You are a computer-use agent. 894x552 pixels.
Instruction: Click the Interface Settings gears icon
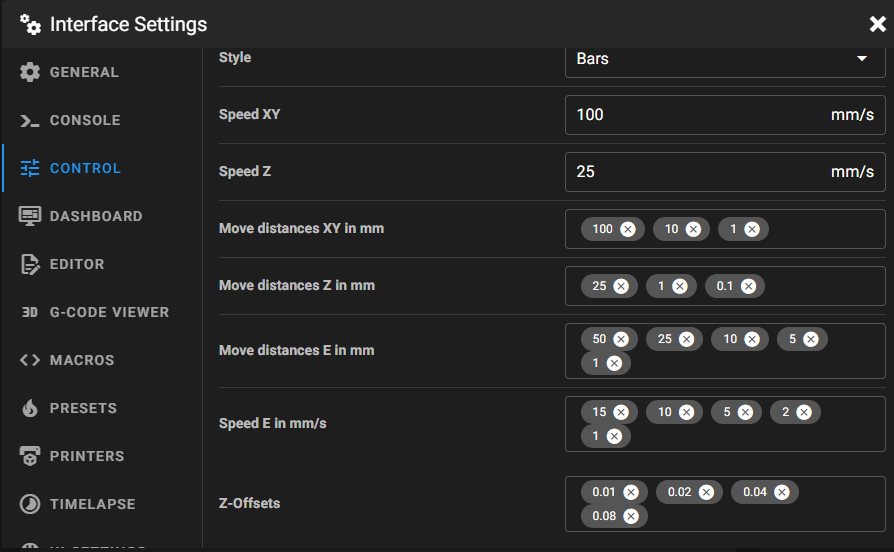click(x=30, y=25)
